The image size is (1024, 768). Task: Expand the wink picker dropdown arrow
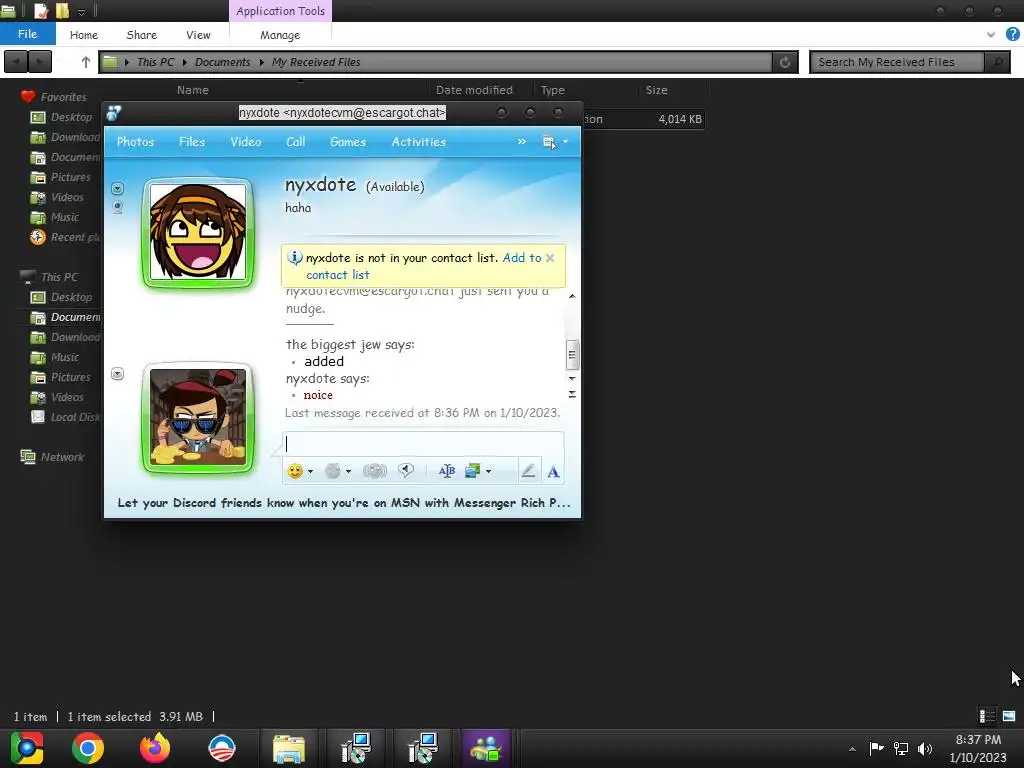(349, 472)
